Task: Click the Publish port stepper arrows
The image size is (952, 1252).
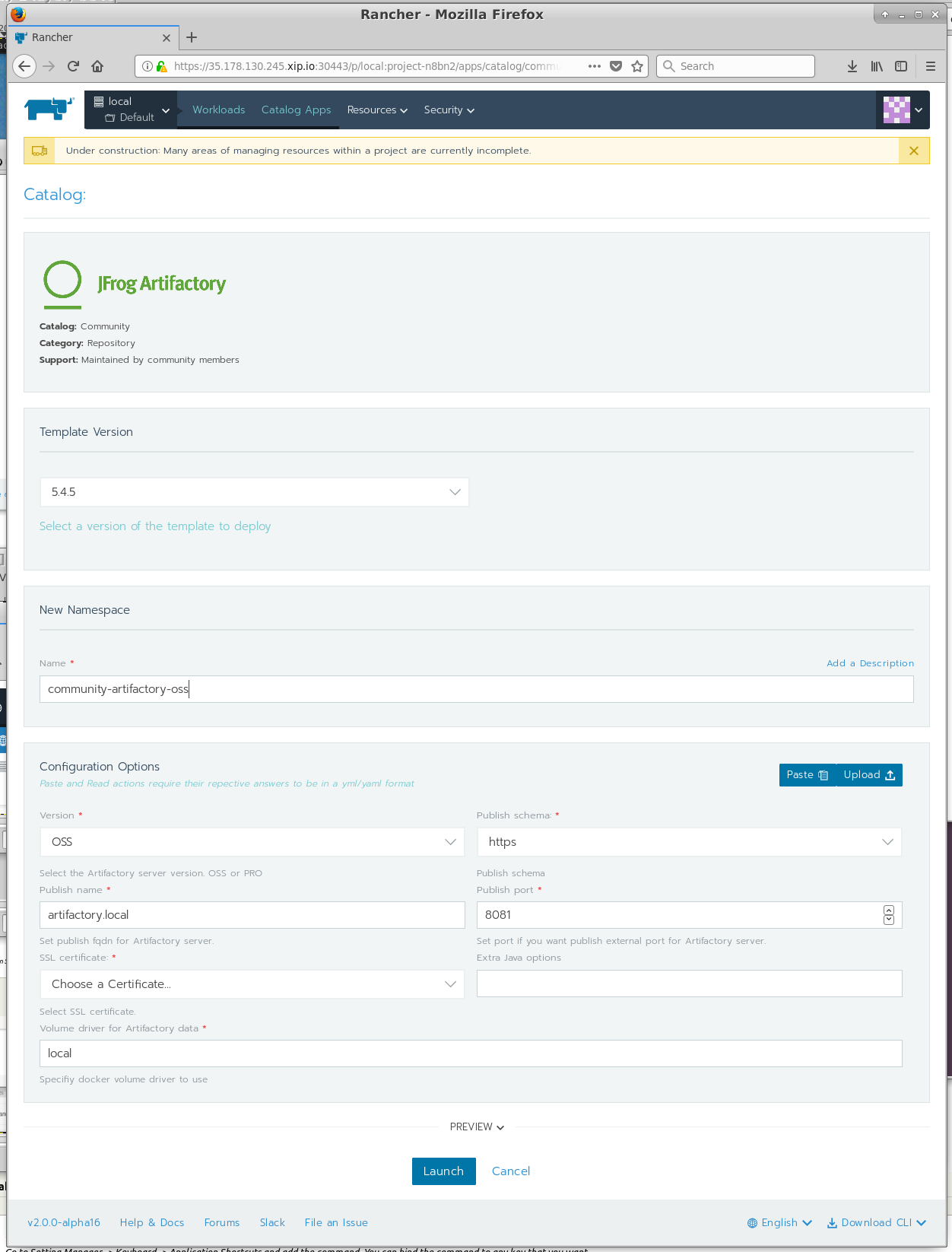Action: [x=889, y=915]
